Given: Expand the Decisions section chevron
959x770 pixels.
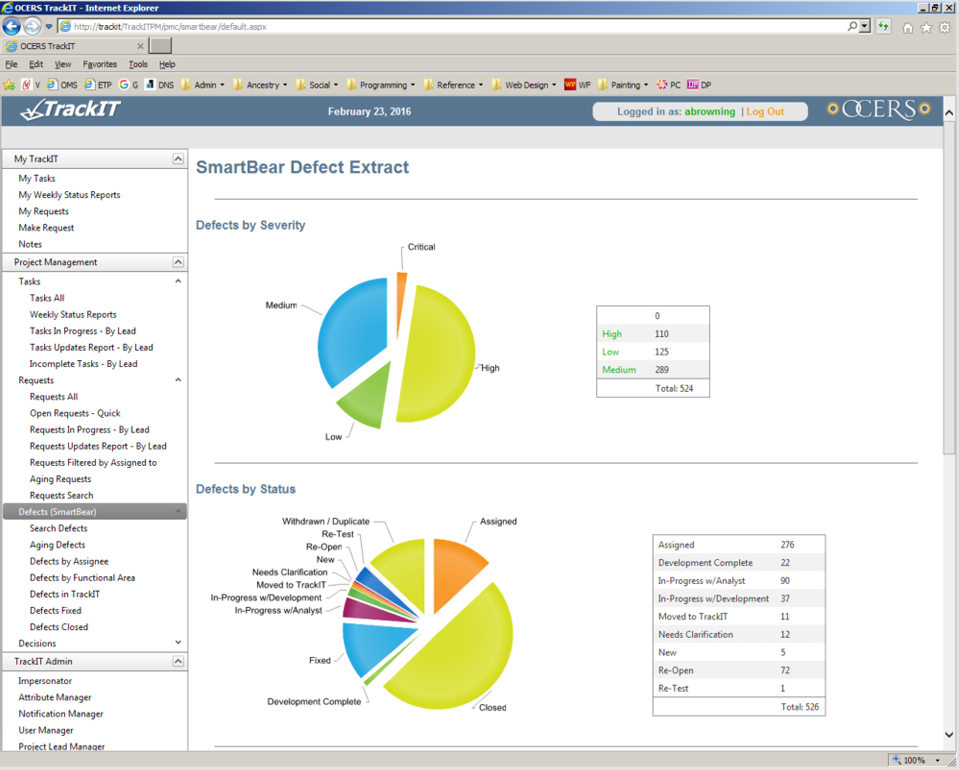Looking at the screenshot, I should click(178, 643).
